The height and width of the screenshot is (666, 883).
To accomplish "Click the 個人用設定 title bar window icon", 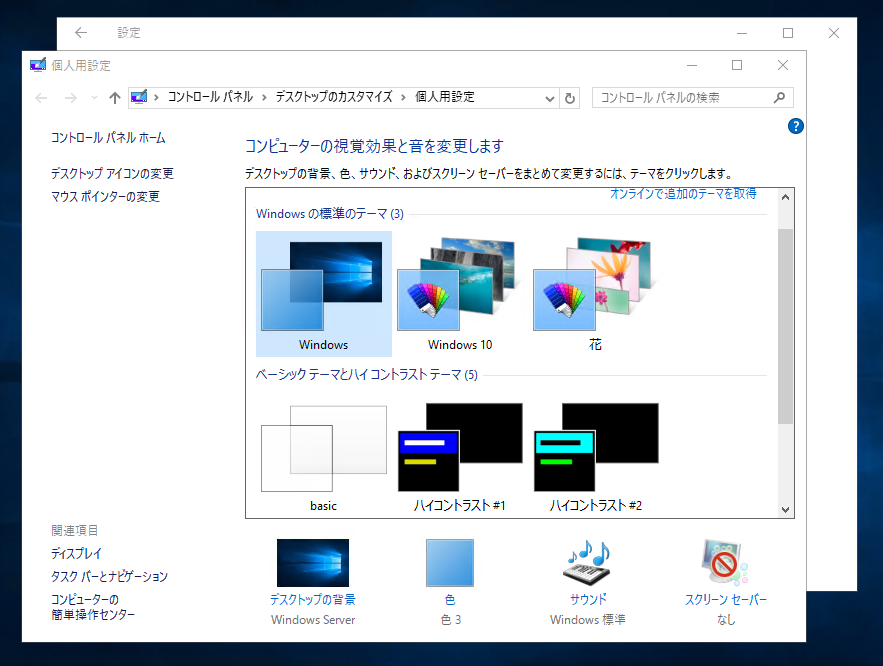I will (38, 65).
